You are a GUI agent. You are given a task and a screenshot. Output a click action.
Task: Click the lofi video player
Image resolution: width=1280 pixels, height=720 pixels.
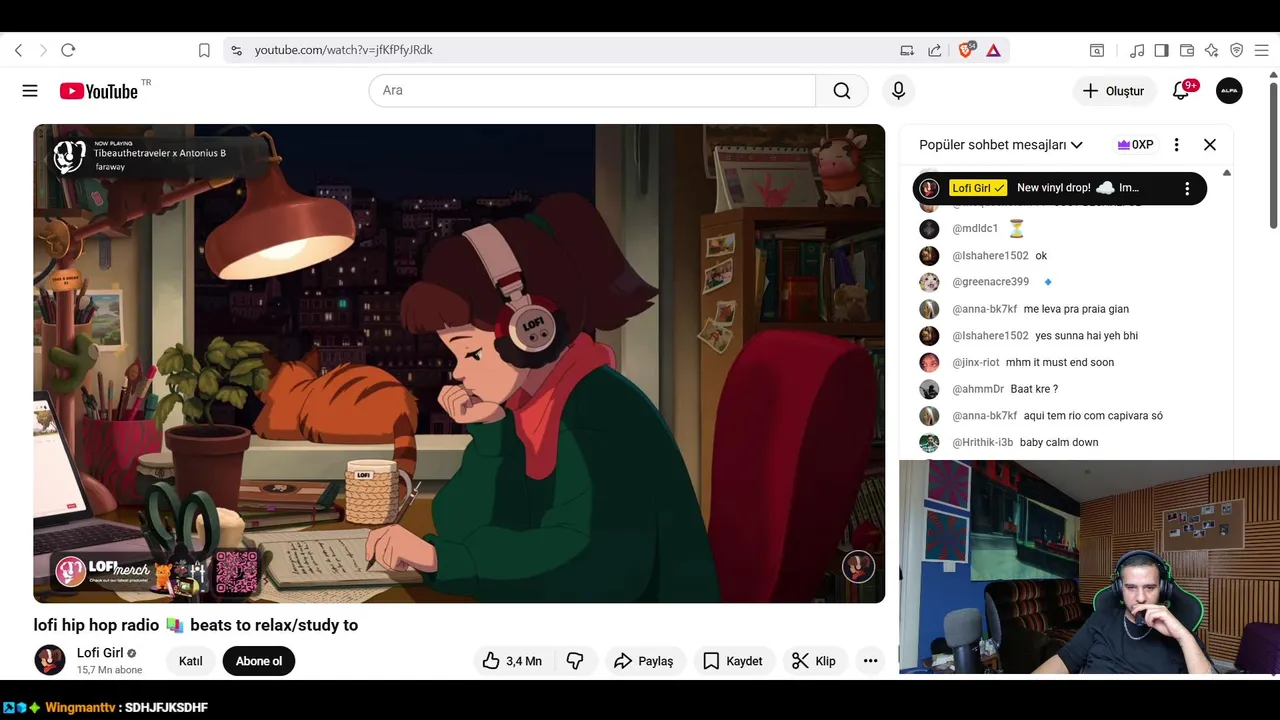click(x=459, y=363)
